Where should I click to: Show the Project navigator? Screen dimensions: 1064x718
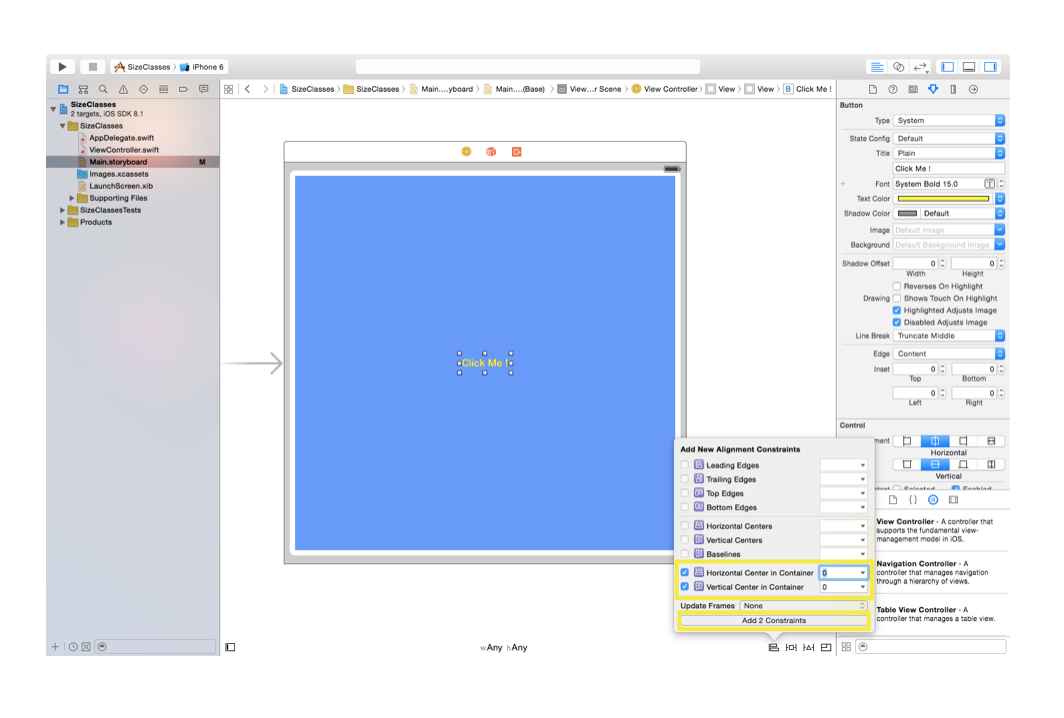click(63, 90)
